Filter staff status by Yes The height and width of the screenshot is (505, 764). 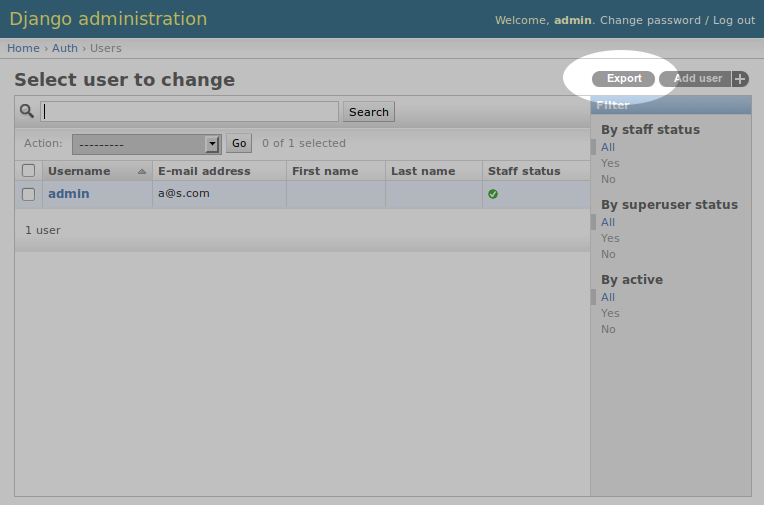point(610,163)
